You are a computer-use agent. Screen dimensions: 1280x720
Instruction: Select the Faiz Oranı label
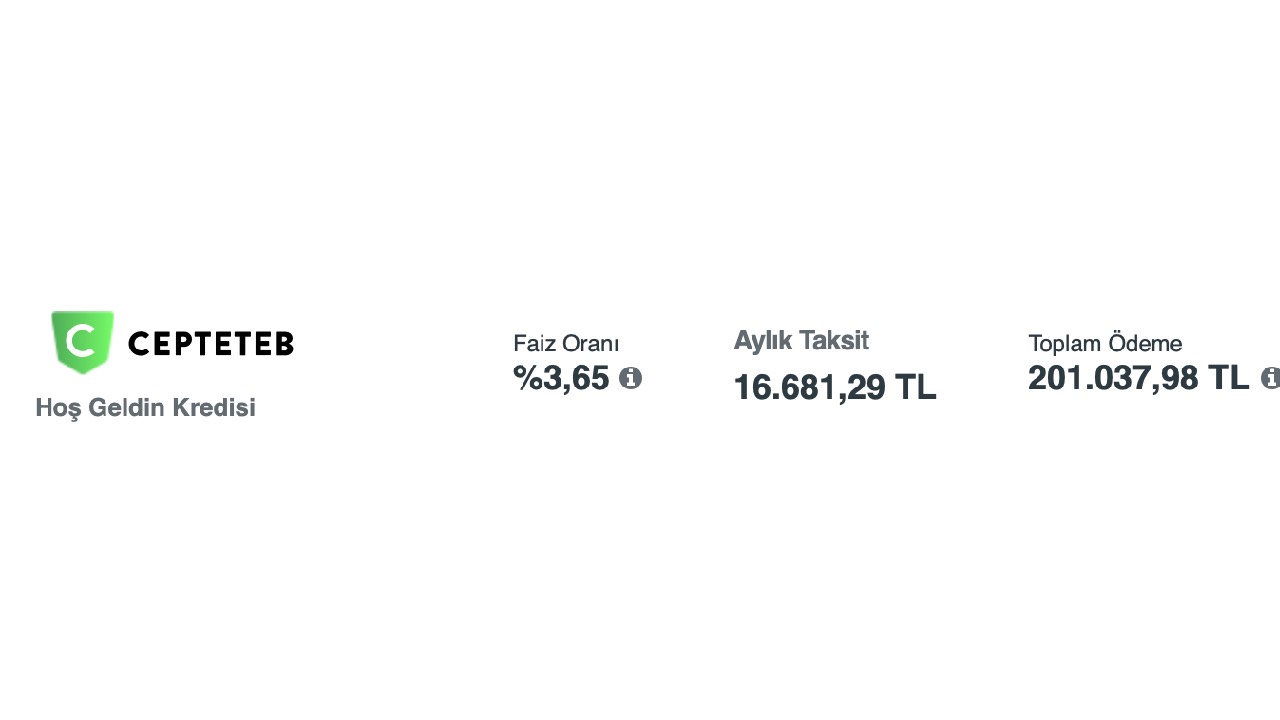coord(566,344)
